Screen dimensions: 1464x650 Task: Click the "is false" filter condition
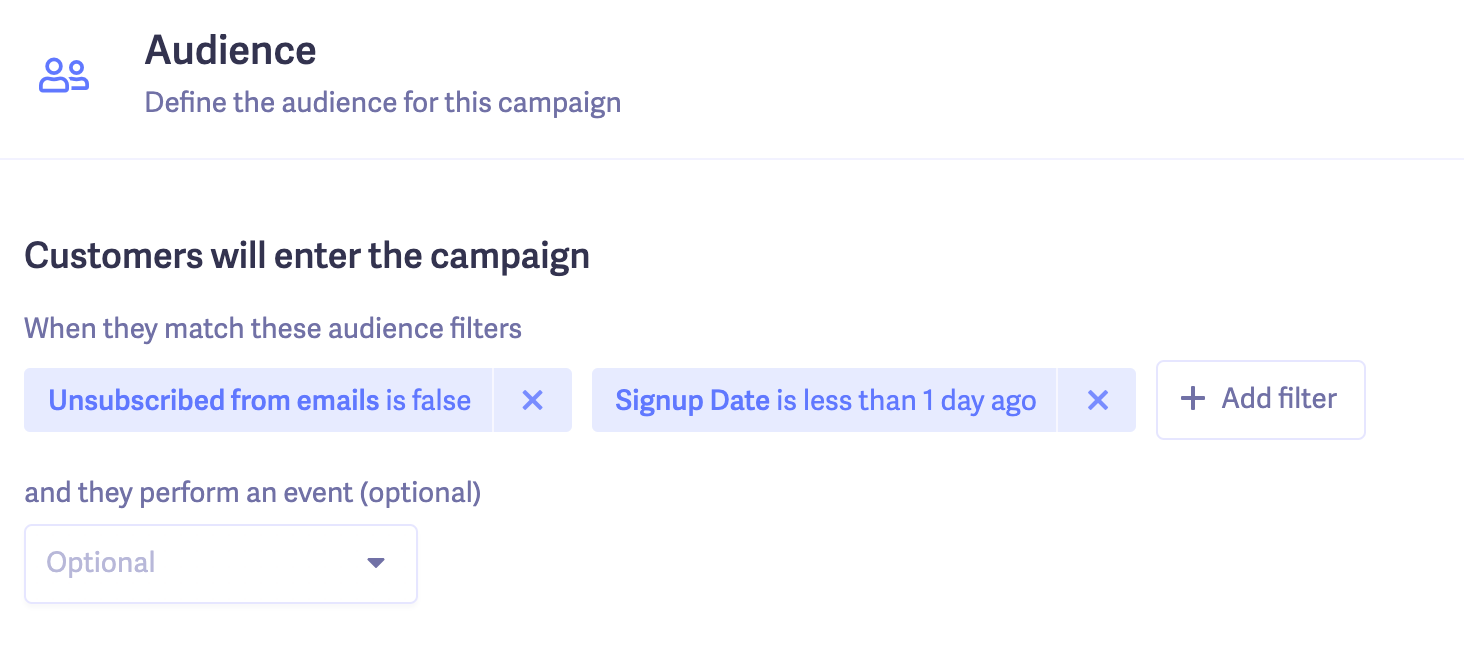(x=429, y=401)
